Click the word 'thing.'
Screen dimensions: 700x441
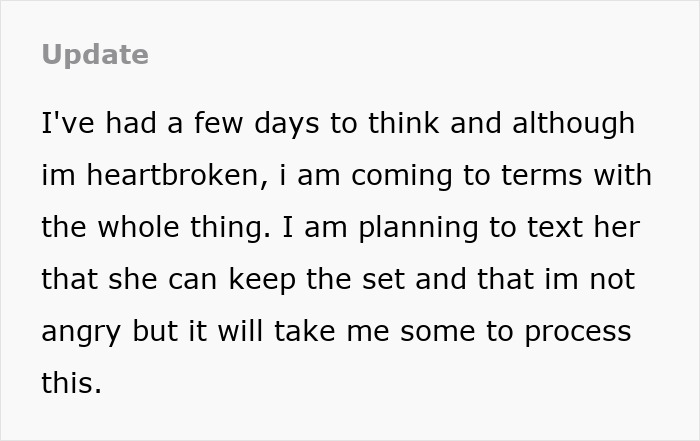click(233, 227)
